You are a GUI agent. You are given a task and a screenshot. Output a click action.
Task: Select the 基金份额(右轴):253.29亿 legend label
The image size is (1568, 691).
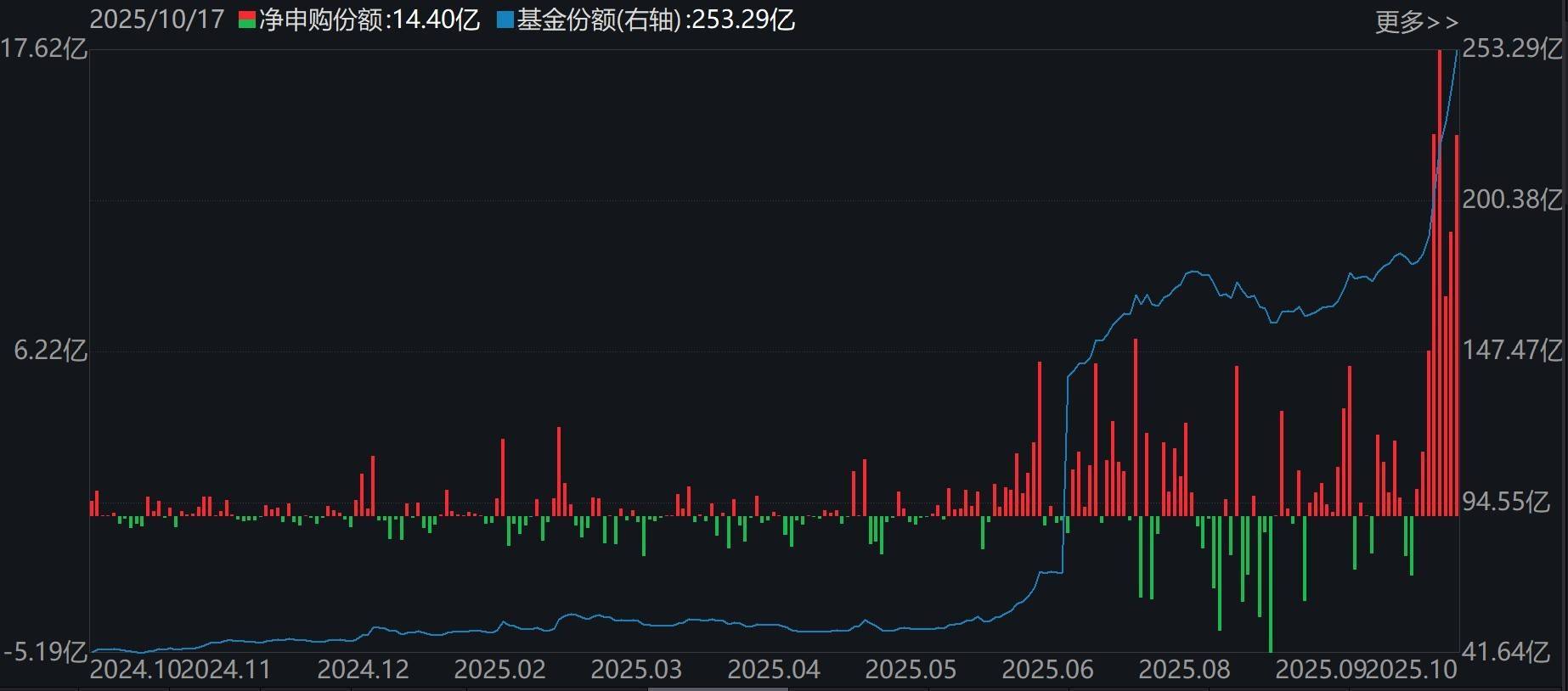[656, 20]
